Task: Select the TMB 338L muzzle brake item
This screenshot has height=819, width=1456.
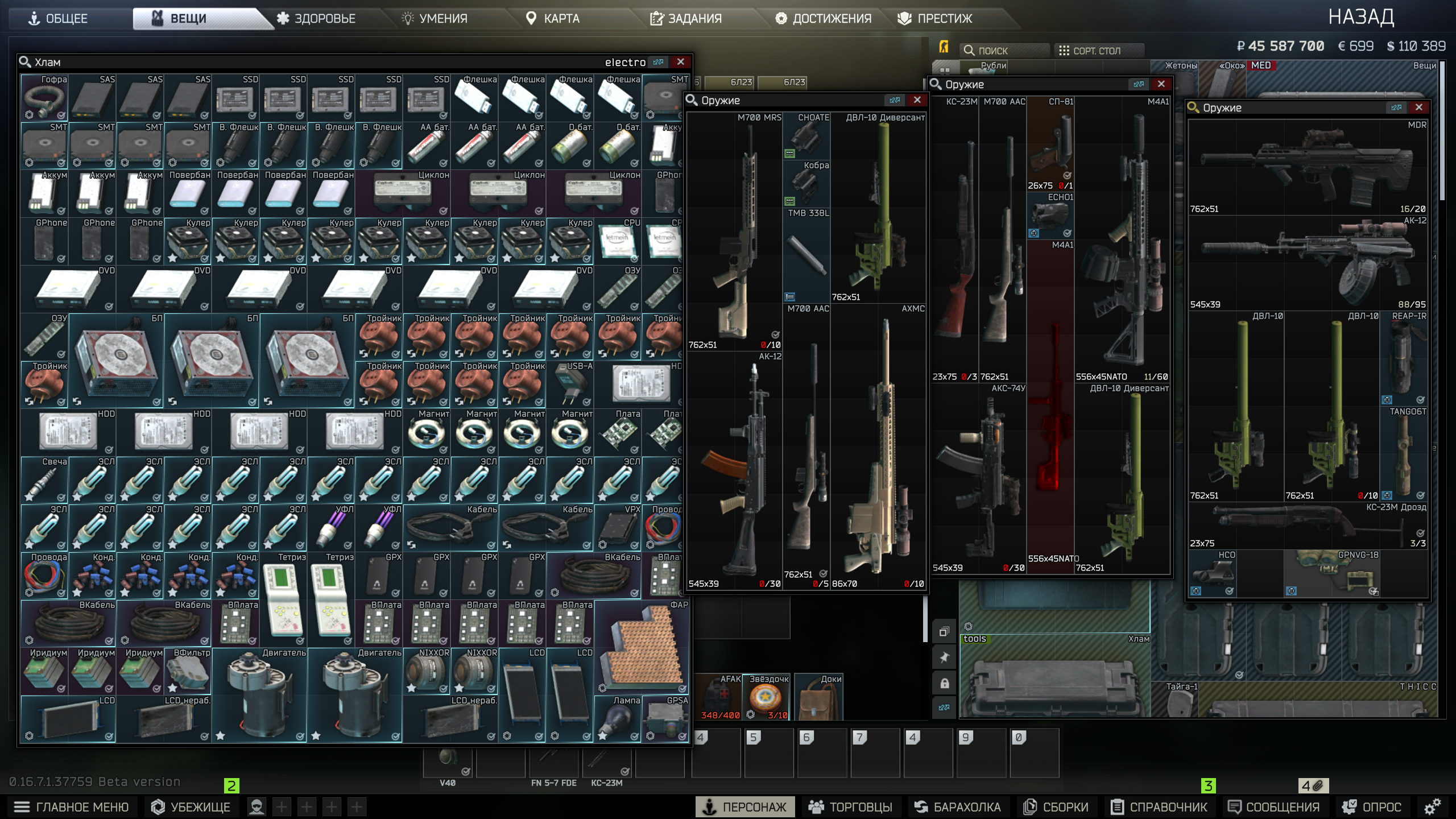Action: pyautogui.click(x=806, y=255)
